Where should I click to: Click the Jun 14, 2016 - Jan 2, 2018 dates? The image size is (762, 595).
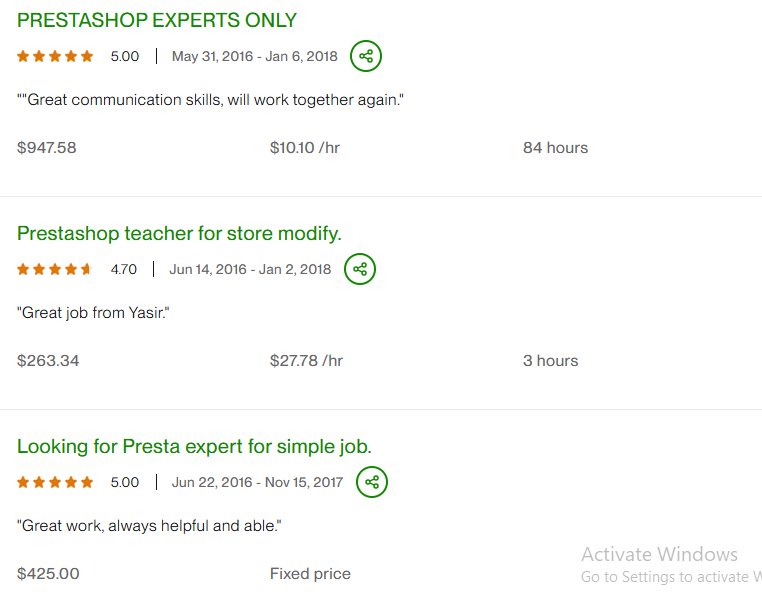[250, 269]
